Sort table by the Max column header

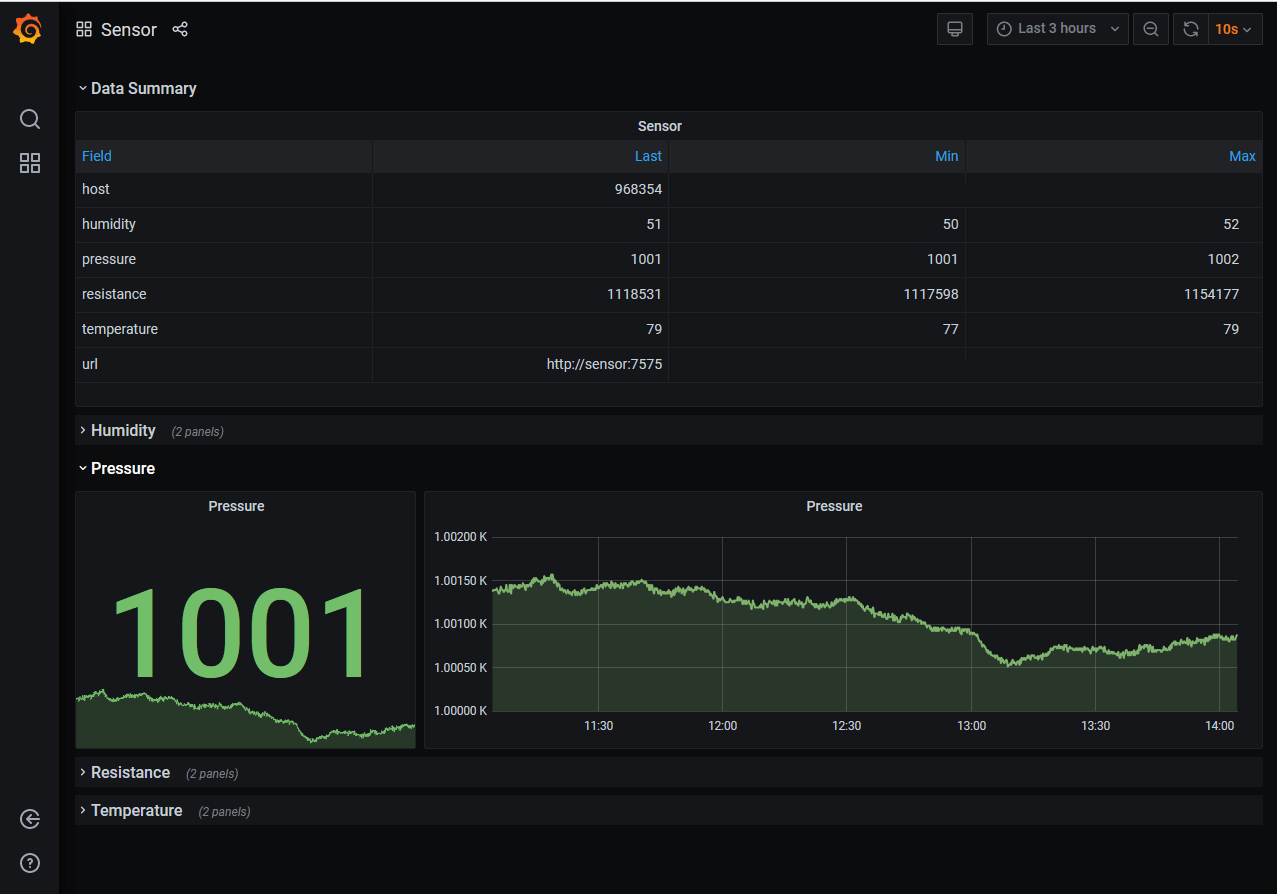click(1241, 156)
